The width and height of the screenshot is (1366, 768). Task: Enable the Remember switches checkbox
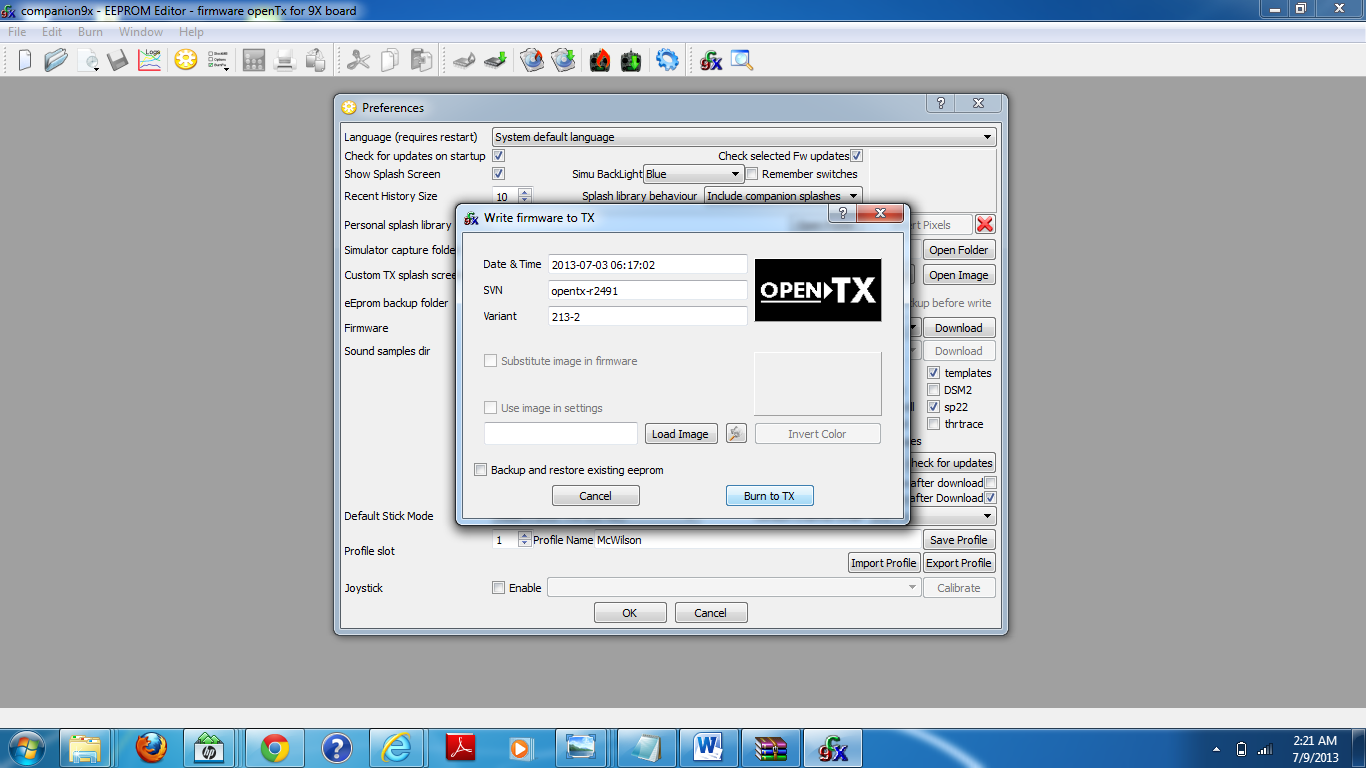coord(752,174)
